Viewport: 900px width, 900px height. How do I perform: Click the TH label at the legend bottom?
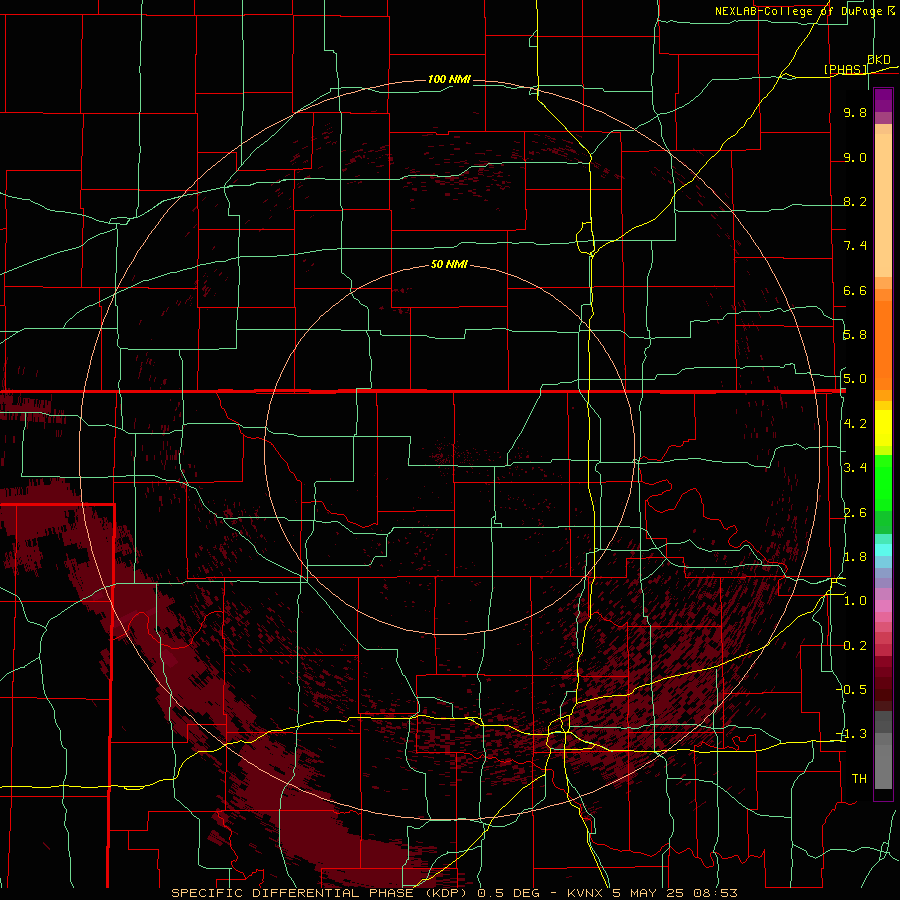(x=859, y=779)
